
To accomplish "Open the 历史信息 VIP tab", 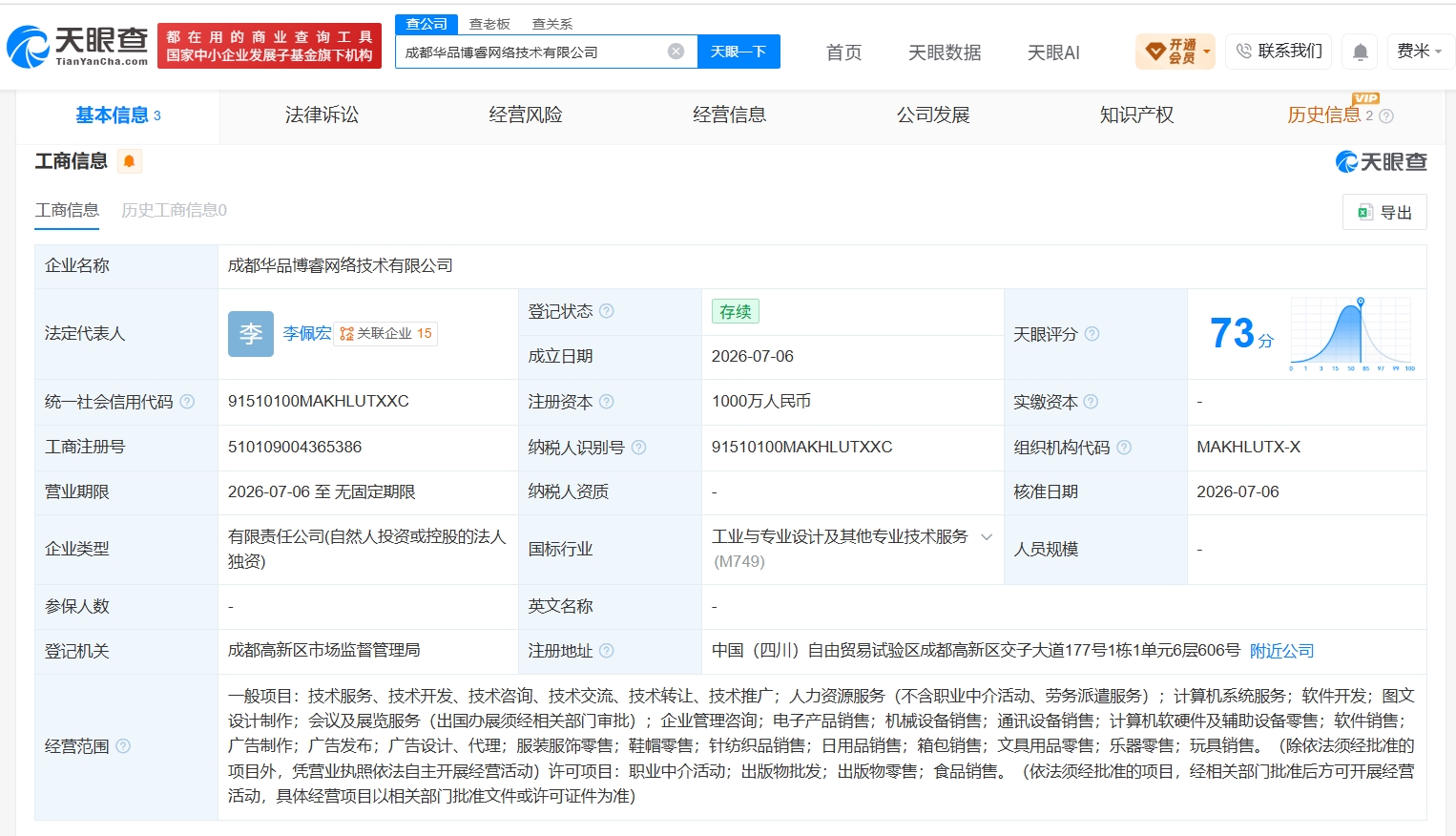I will [x=1324, y=115].
